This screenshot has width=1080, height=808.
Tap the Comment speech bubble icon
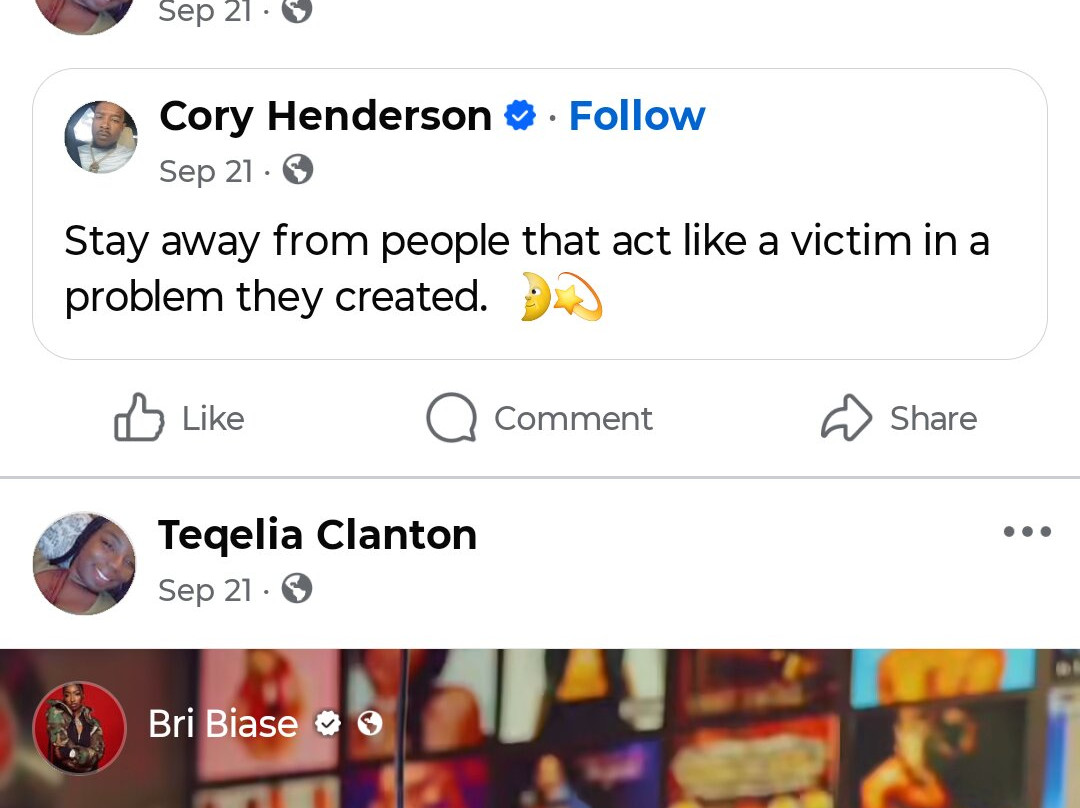[451, 417]
